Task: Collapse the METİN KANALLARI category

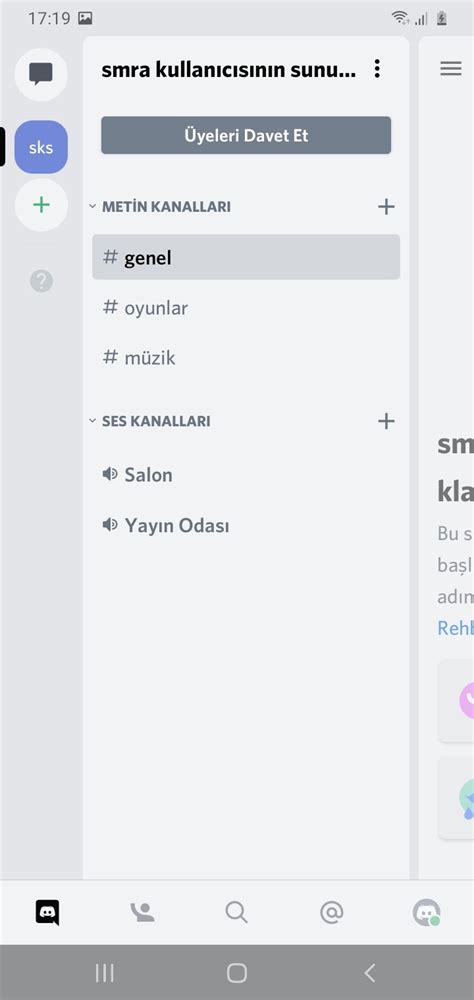Action: (159, 207)
